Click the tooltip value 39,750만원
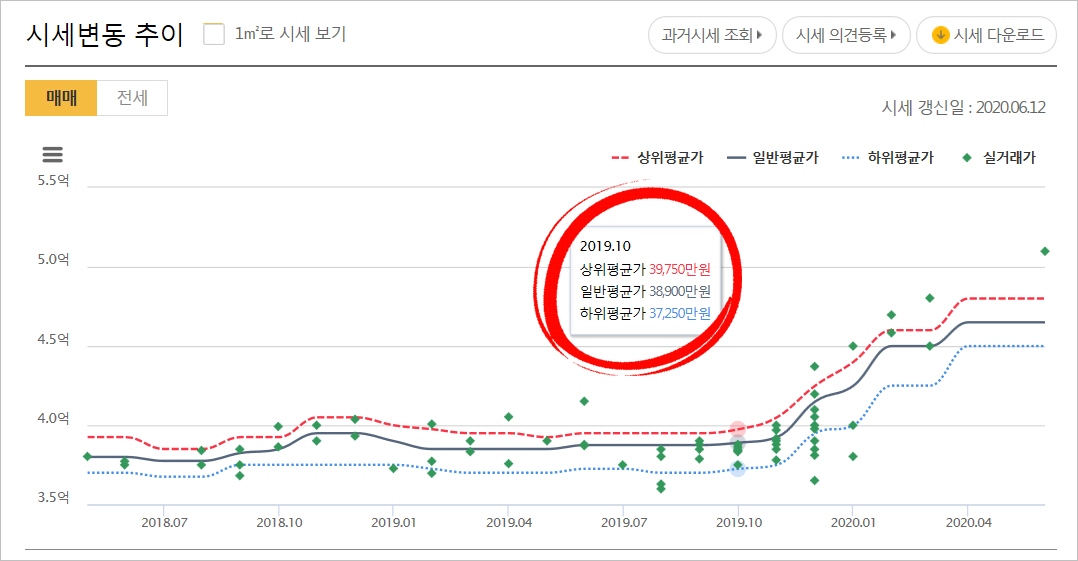 coord(680,270)
